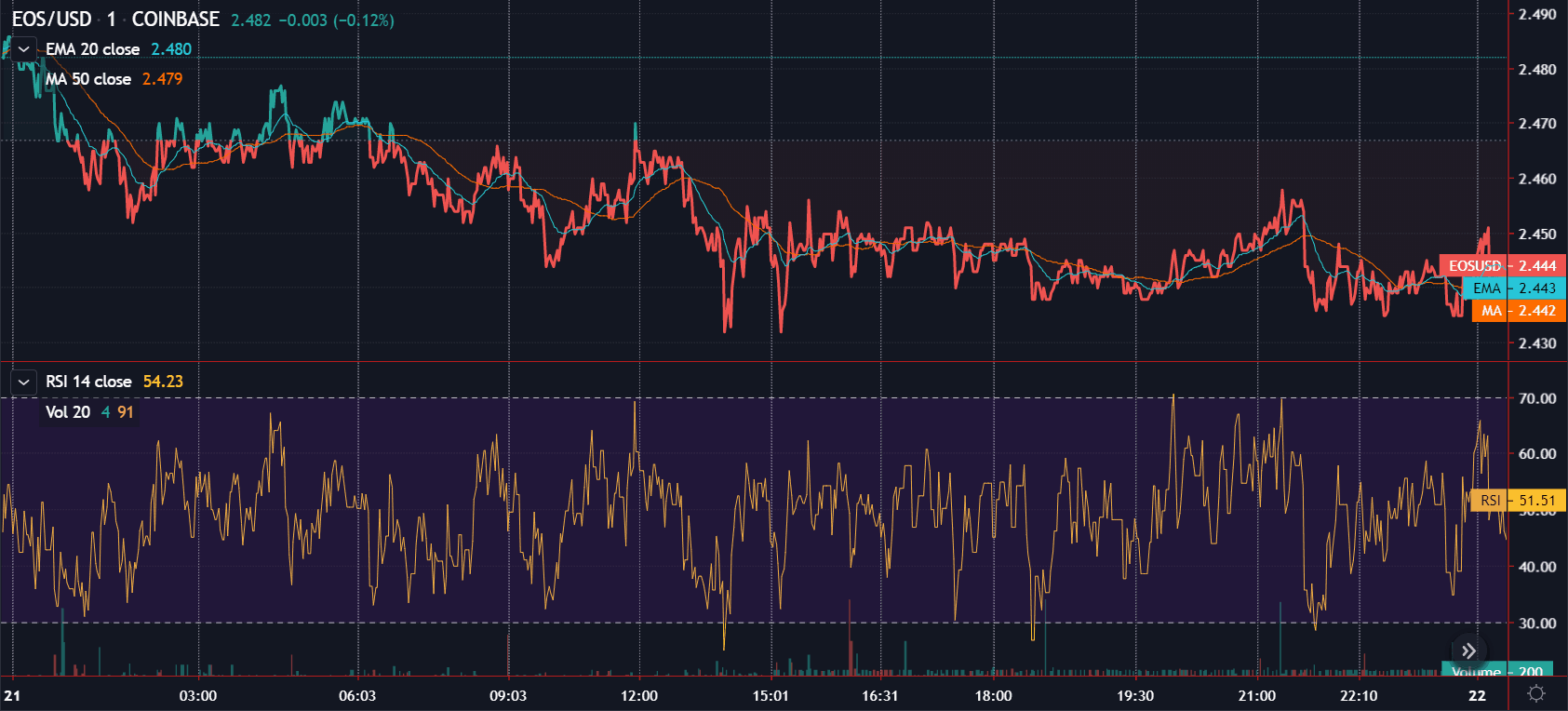
Task: Click the 2.470 price scale label
Action: 1537,124
